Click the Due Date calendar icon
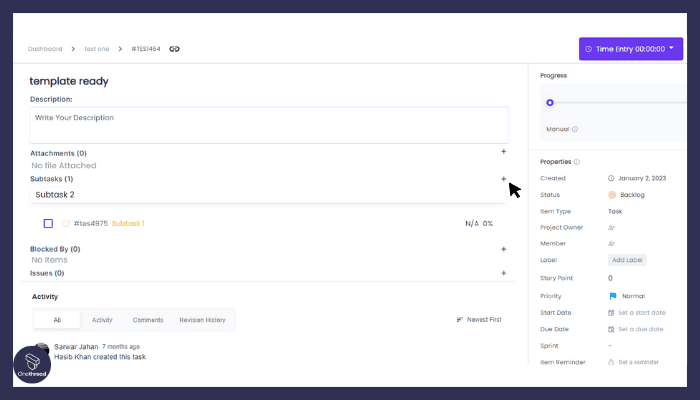Image resolution: width=700 pixels, height=400 pixels. [611, 329]
